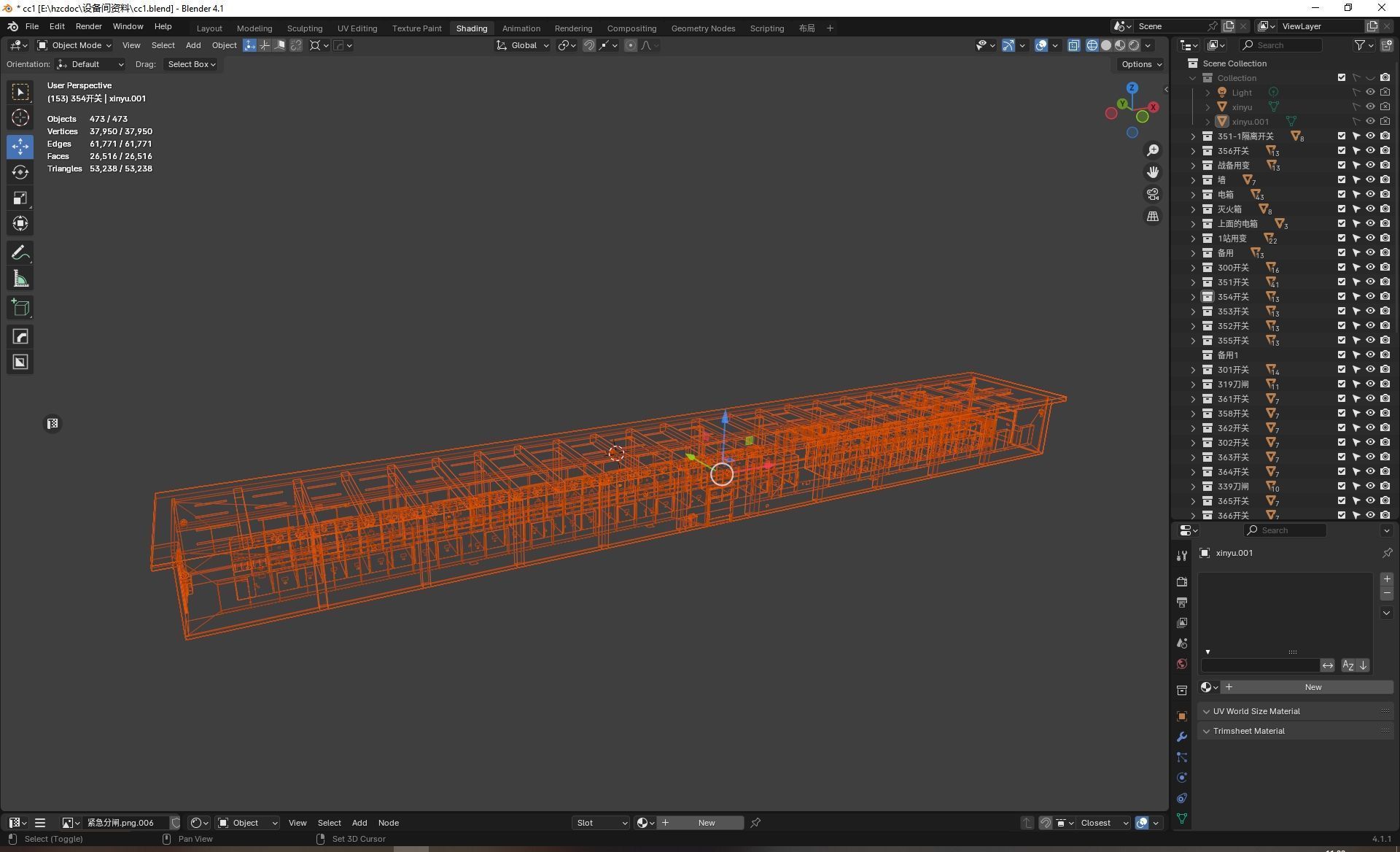
Task: Uncheck the 354开关 collection checkbox
Action: coord(1341,296)
